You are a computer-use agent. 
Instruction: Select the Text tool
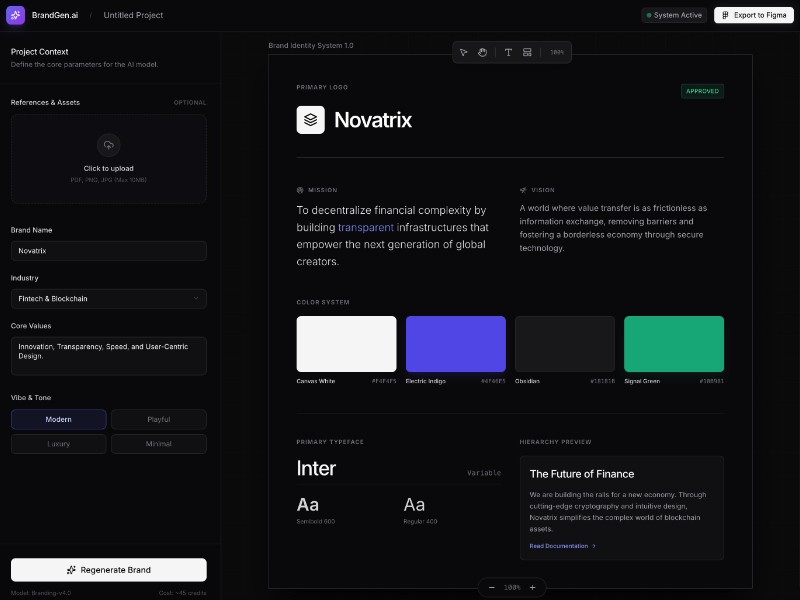click(x=508, y=52)
